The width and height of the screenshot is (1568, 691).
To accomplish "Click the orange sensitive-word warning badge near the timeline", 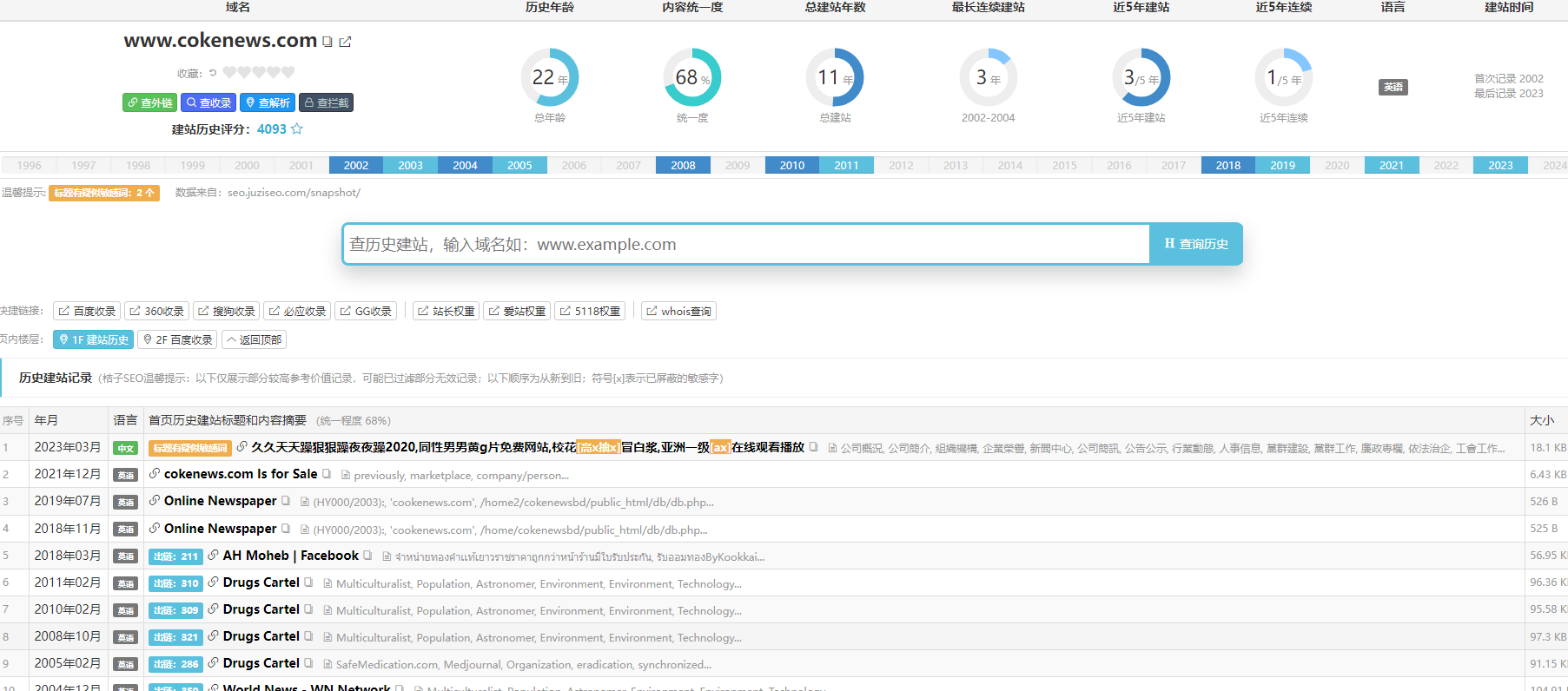I will coord(104,193).
